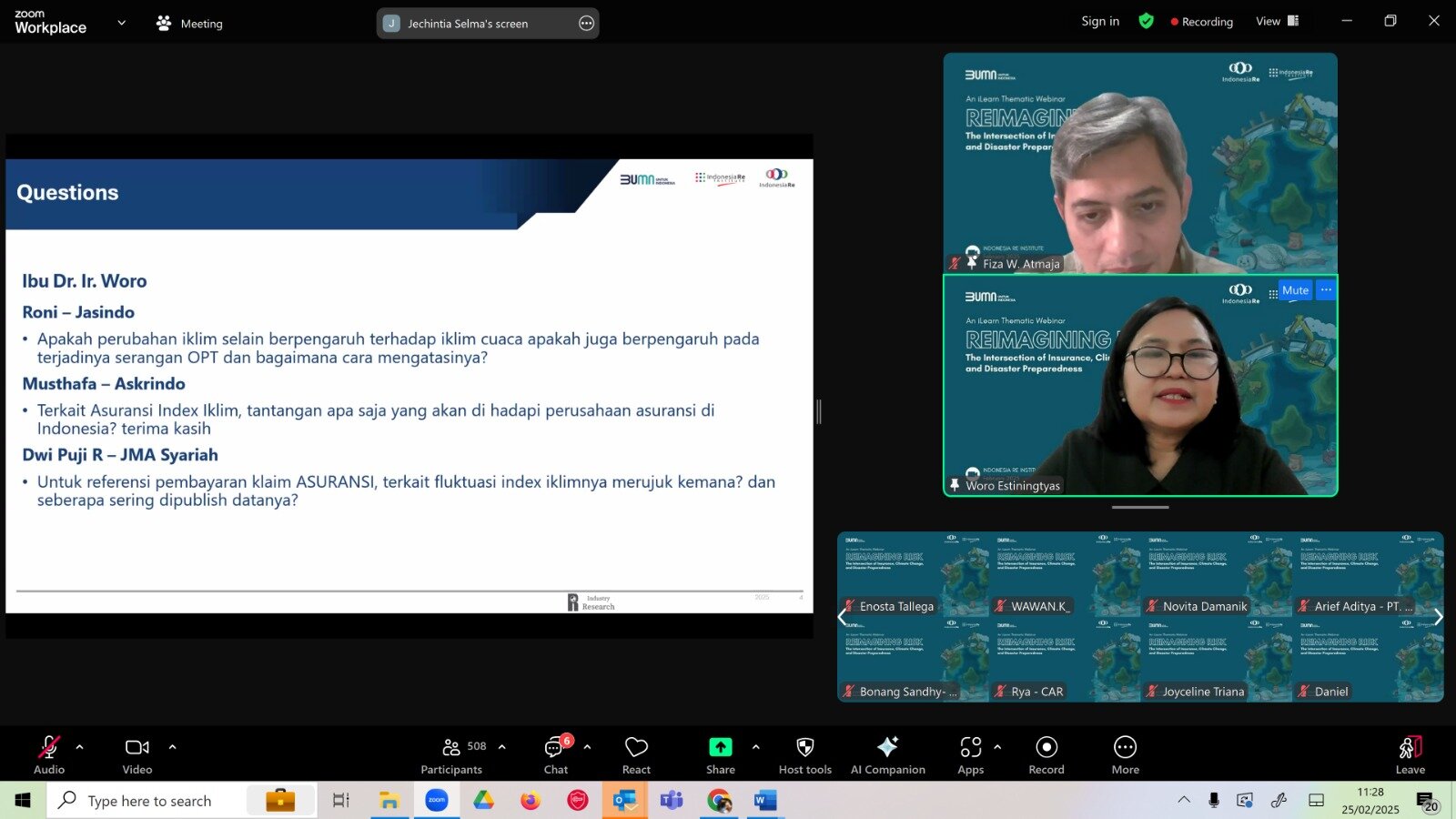Image resolution: width=1456 pixels, height=819 pixels.
Task: Expand chat options arrow
Action: click(x=587, y=747)
